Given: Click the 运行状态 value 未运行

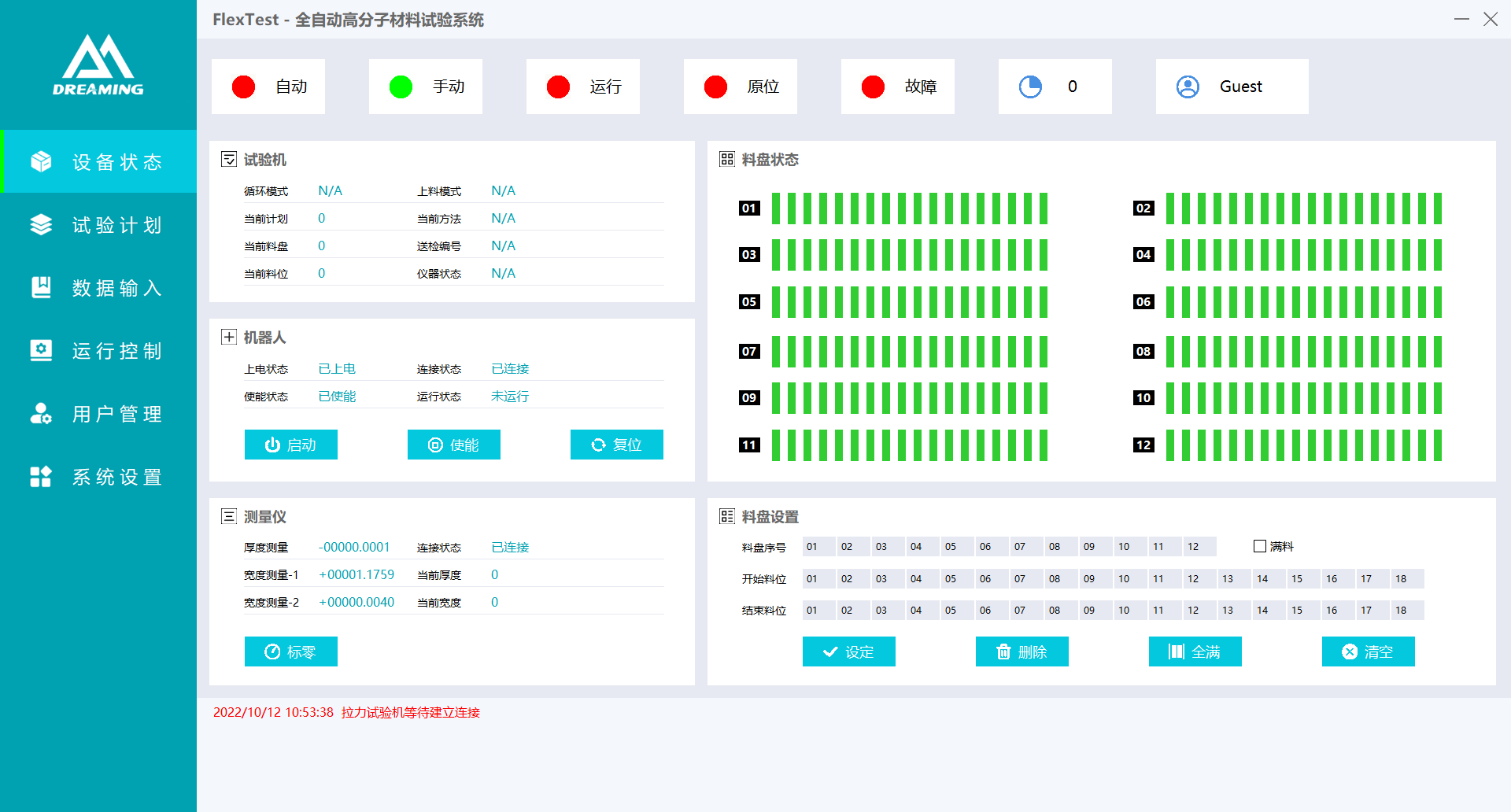Looking at the screenshot, I should pos(510,397).
